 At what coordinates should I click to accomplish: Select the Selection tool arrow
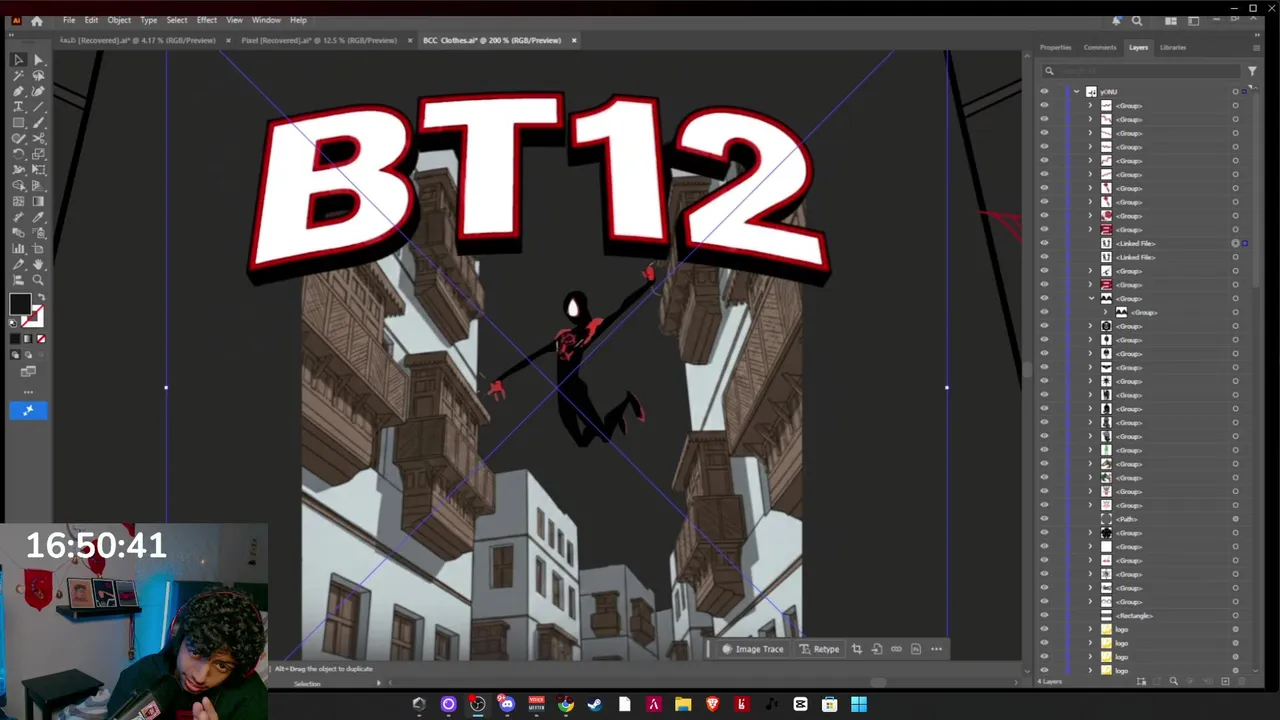18,60
